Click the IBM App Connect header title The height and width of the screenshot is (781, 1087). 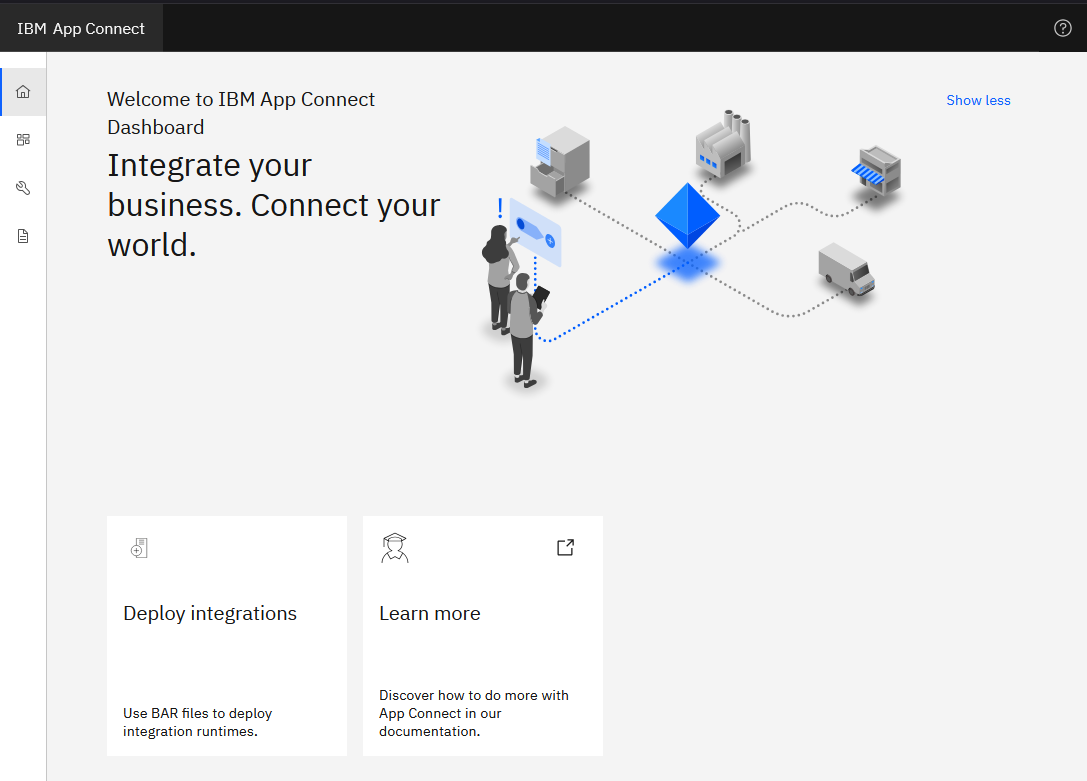pyautogui.click(x=81, y=28)
